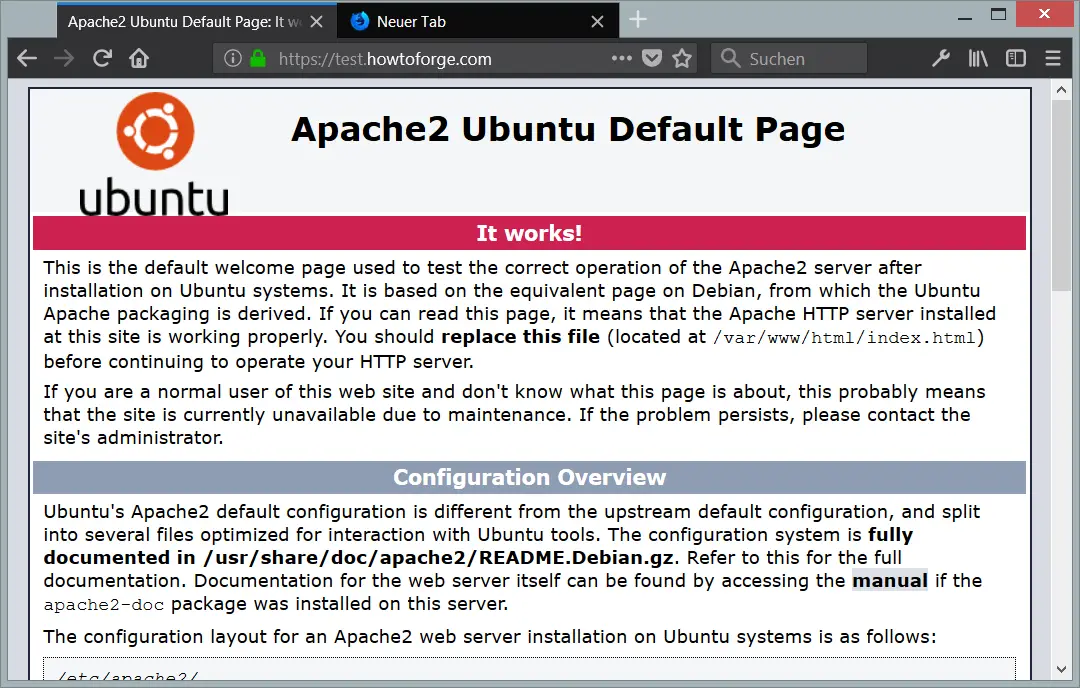Viewport: 1080px width, 688px height.
Task: Open the Firefox hamburger menu
Action: click(1052, 59)
